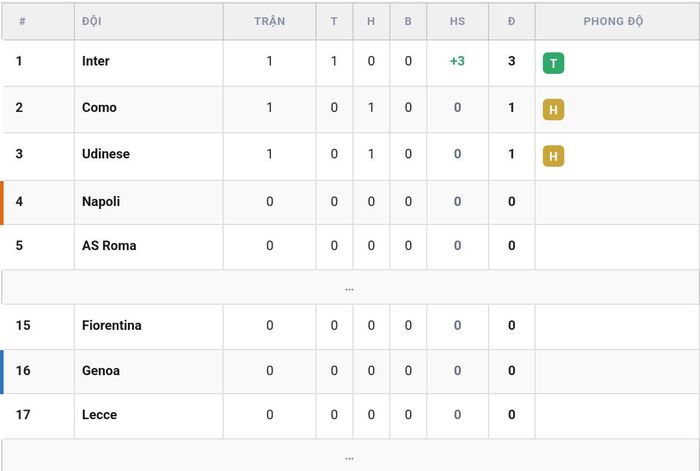Sort table by TRẬN column header

(x=270, y=21)
